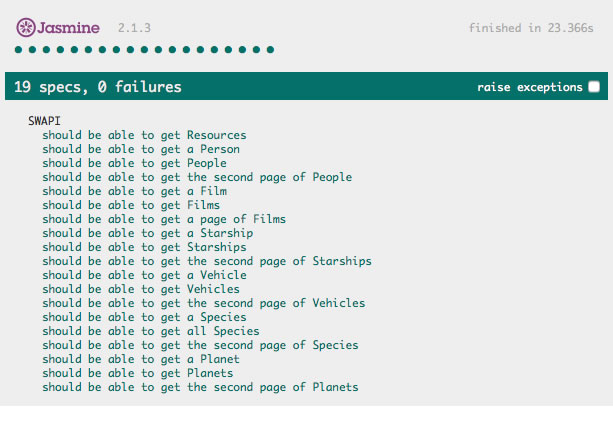This screenshot has width=613, height=434.
Task: Select 'should be able to get a Person'
Action: click(x=141, y=149)
